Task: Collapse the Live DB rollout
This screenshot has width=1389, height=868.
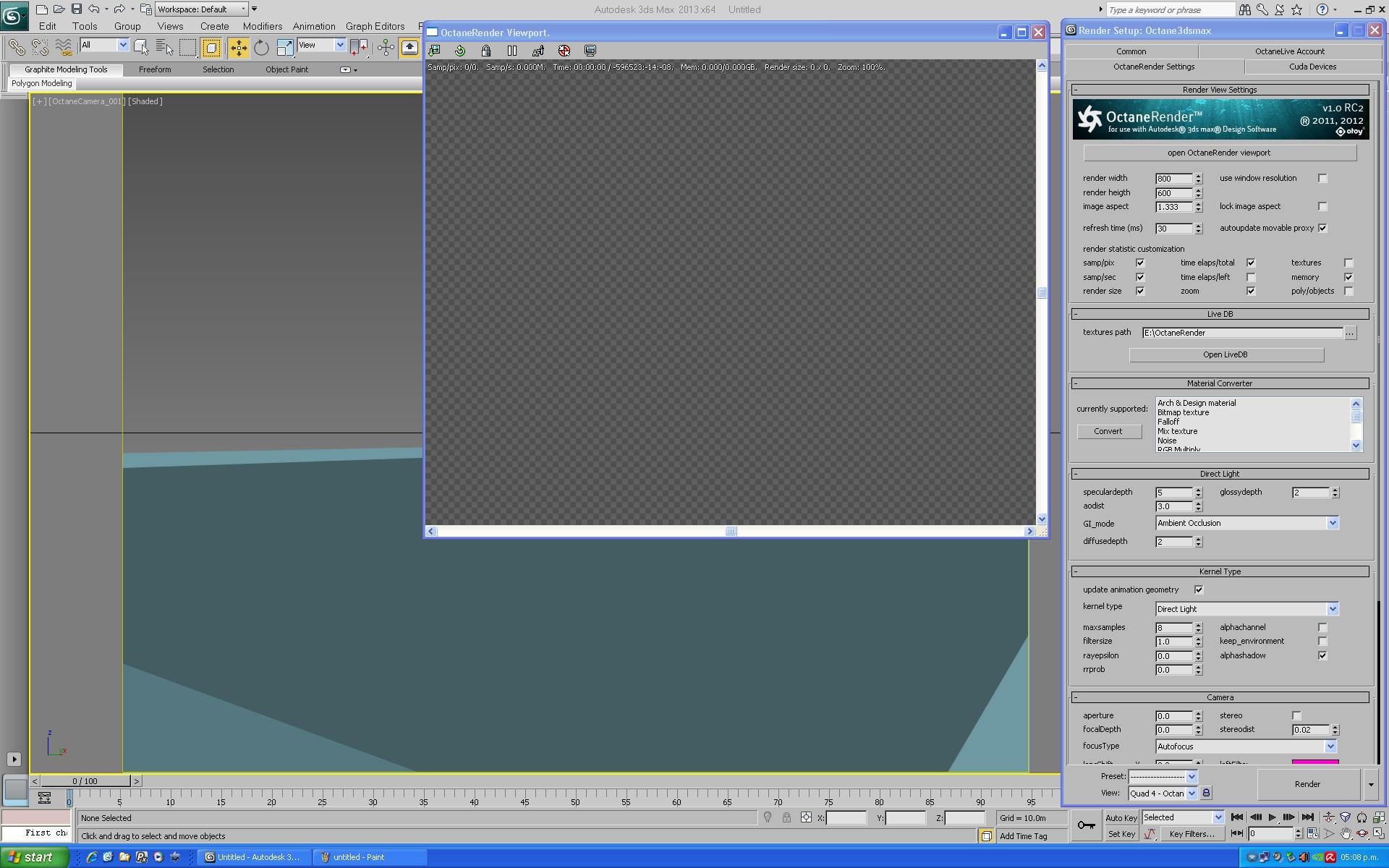Action: (1075, 314)
